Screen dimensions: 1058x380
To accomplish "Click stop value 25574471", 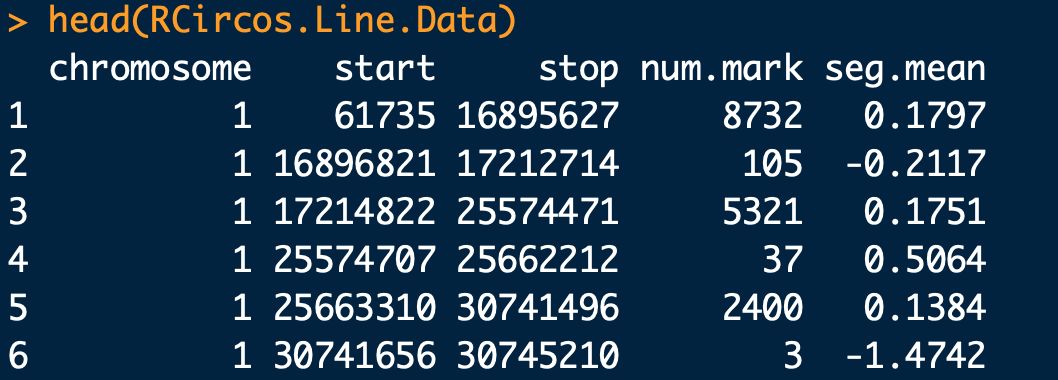I will (x=538, y=213).
